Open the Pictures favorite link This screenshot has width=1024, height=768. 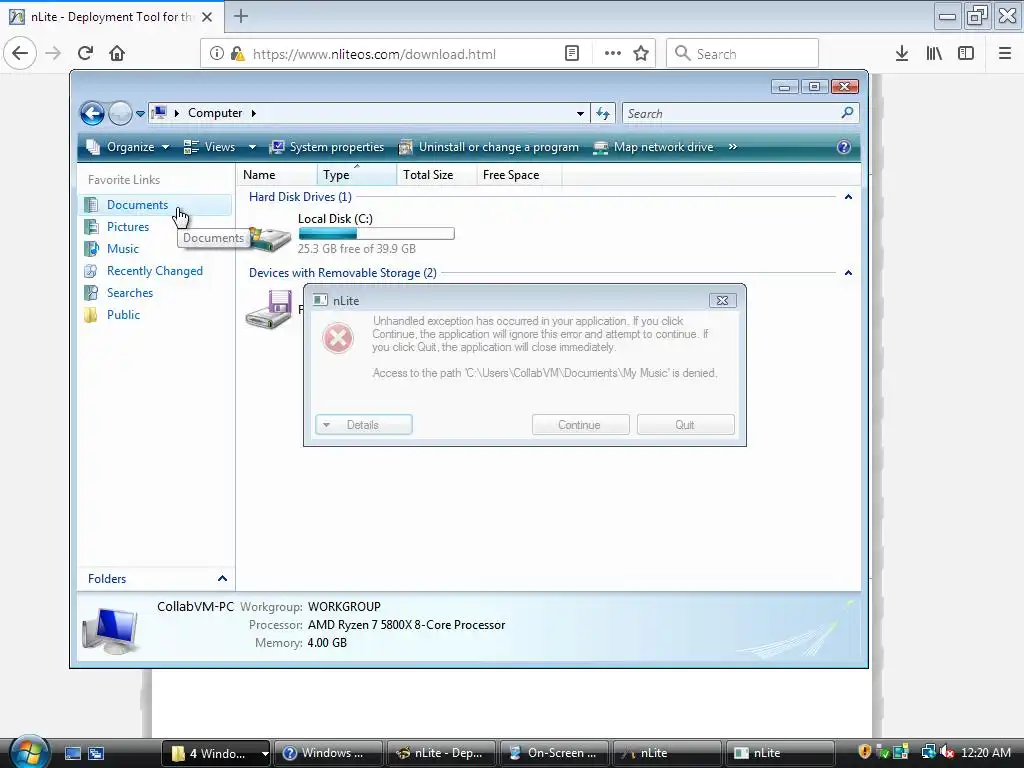pyautogui.click(x=128, y=227)
